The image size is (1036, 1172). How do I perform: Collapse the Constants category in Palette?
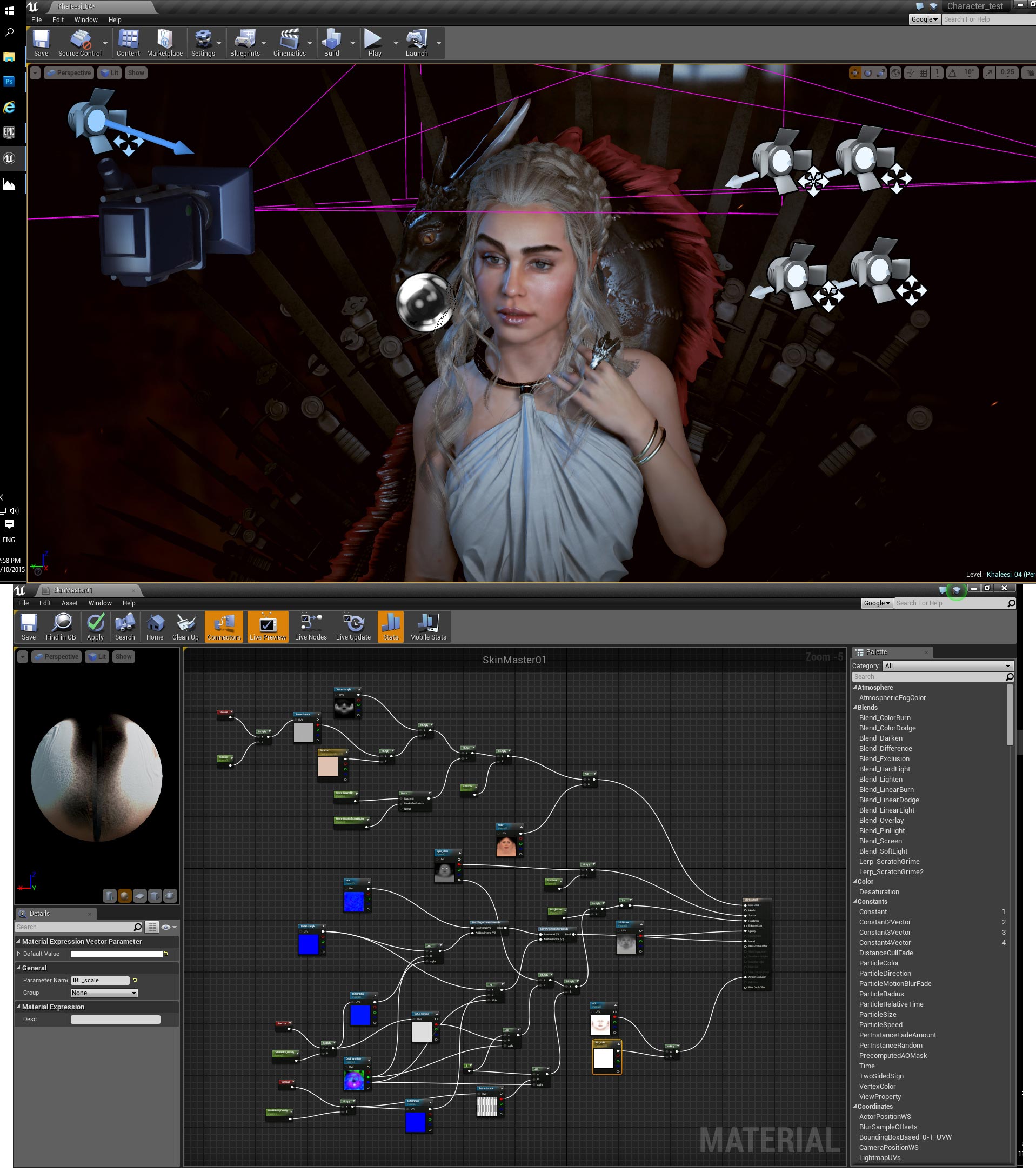point(855,901)
